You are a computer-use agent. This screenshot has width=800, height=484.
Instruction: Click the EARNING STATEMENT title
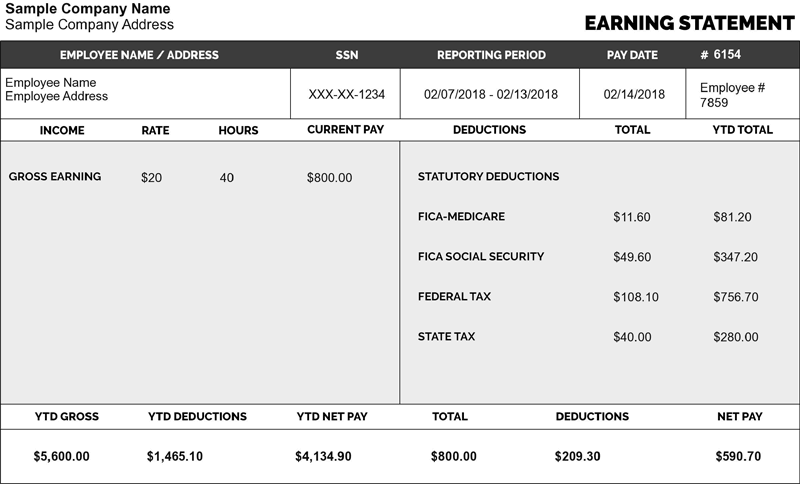[x=688, y=22]
